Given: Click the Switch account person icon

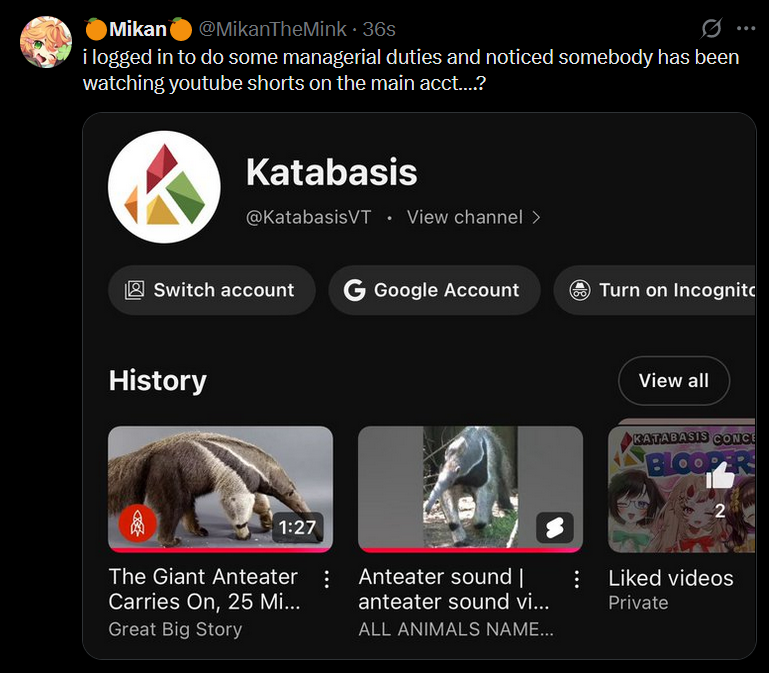Looking at the screenshot, I should coord(134,290).
